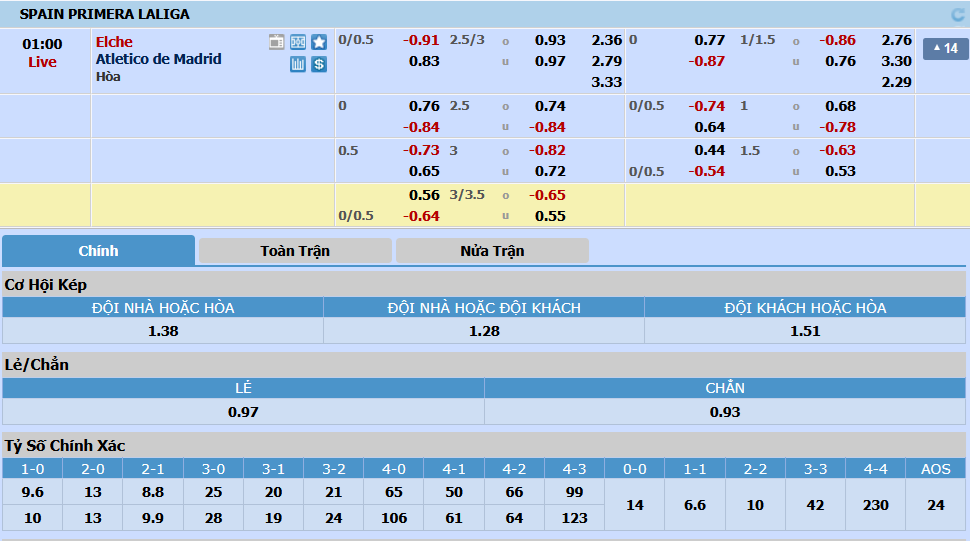Click the dollar sign icon
The width and height of the screenshot is (970, 541).
tap(319, 64)
